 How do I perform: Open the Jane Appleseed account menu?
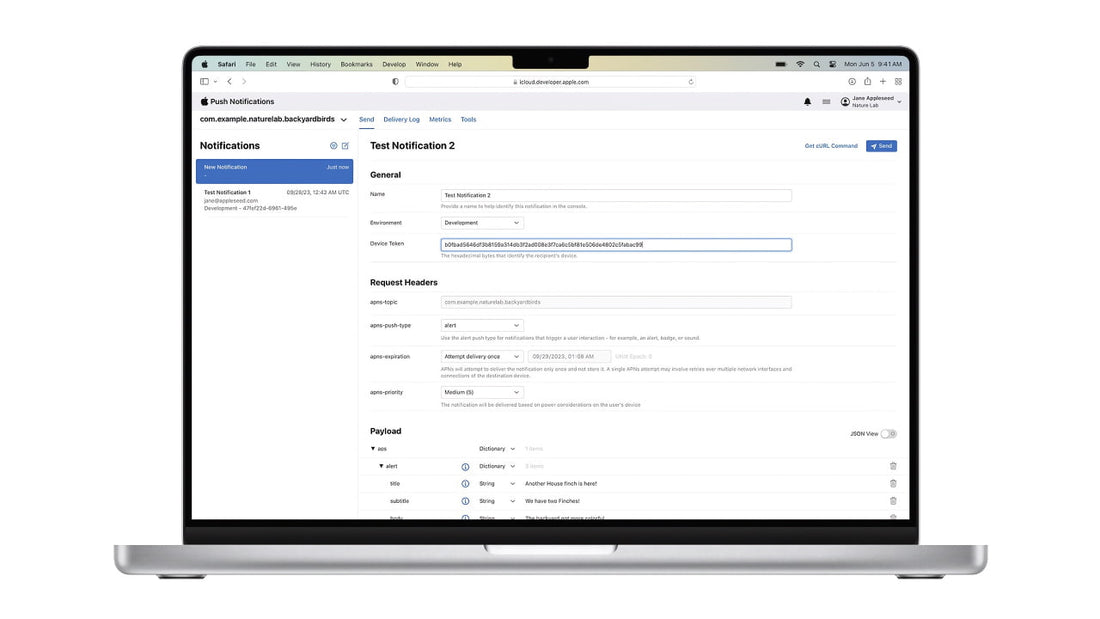pos(871,102)
